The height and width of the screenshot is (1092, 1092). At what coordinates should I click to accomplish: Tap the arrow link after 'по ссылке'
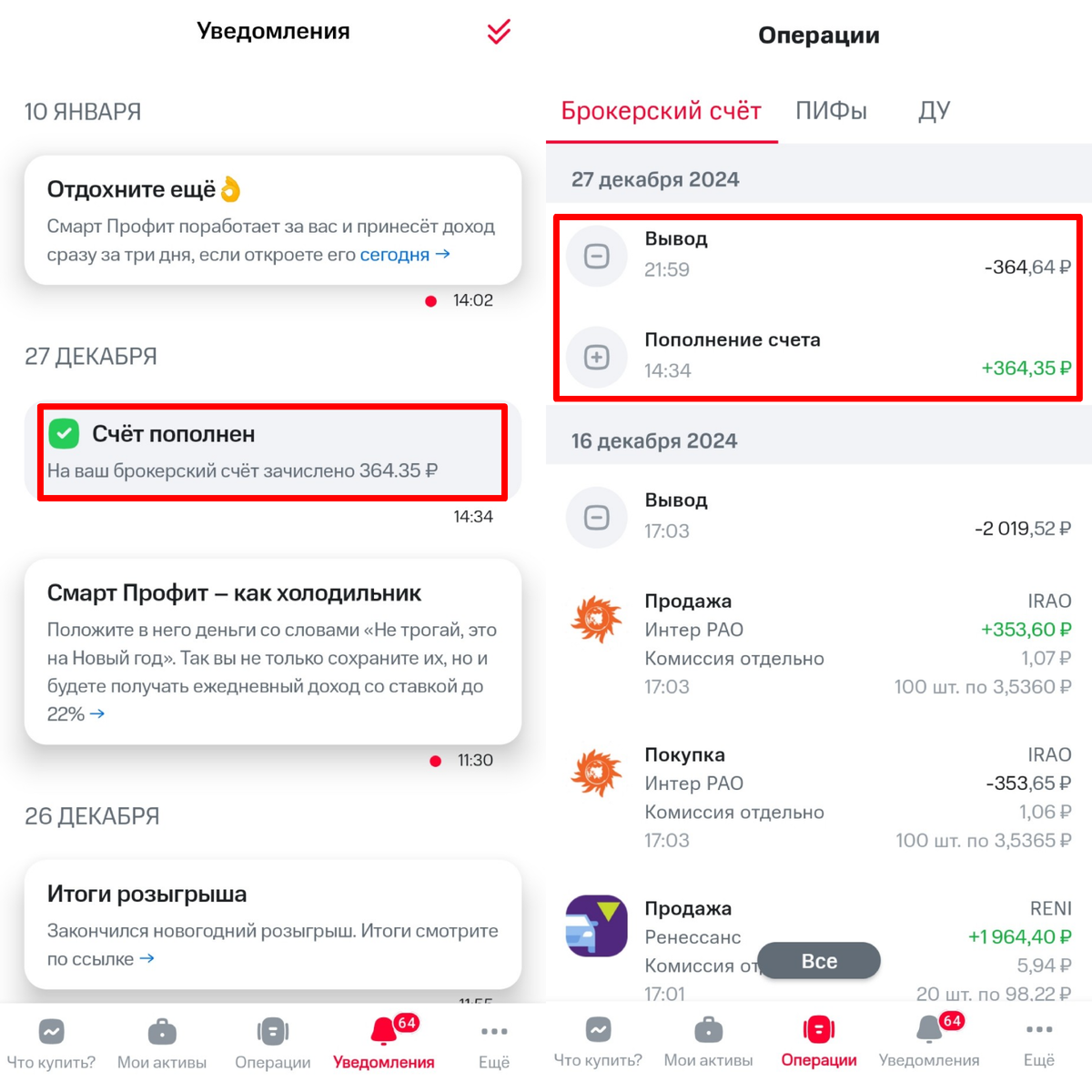(x=147, y=958)
